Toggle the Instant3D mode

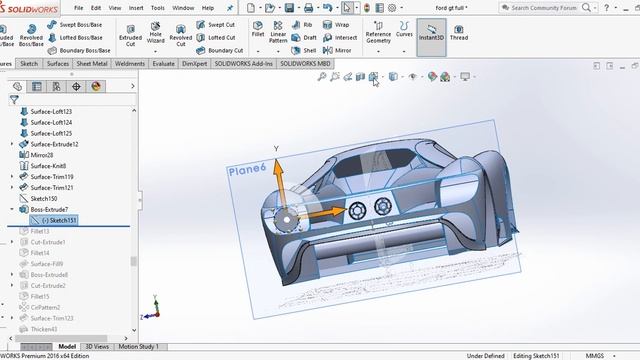point(431,37)
